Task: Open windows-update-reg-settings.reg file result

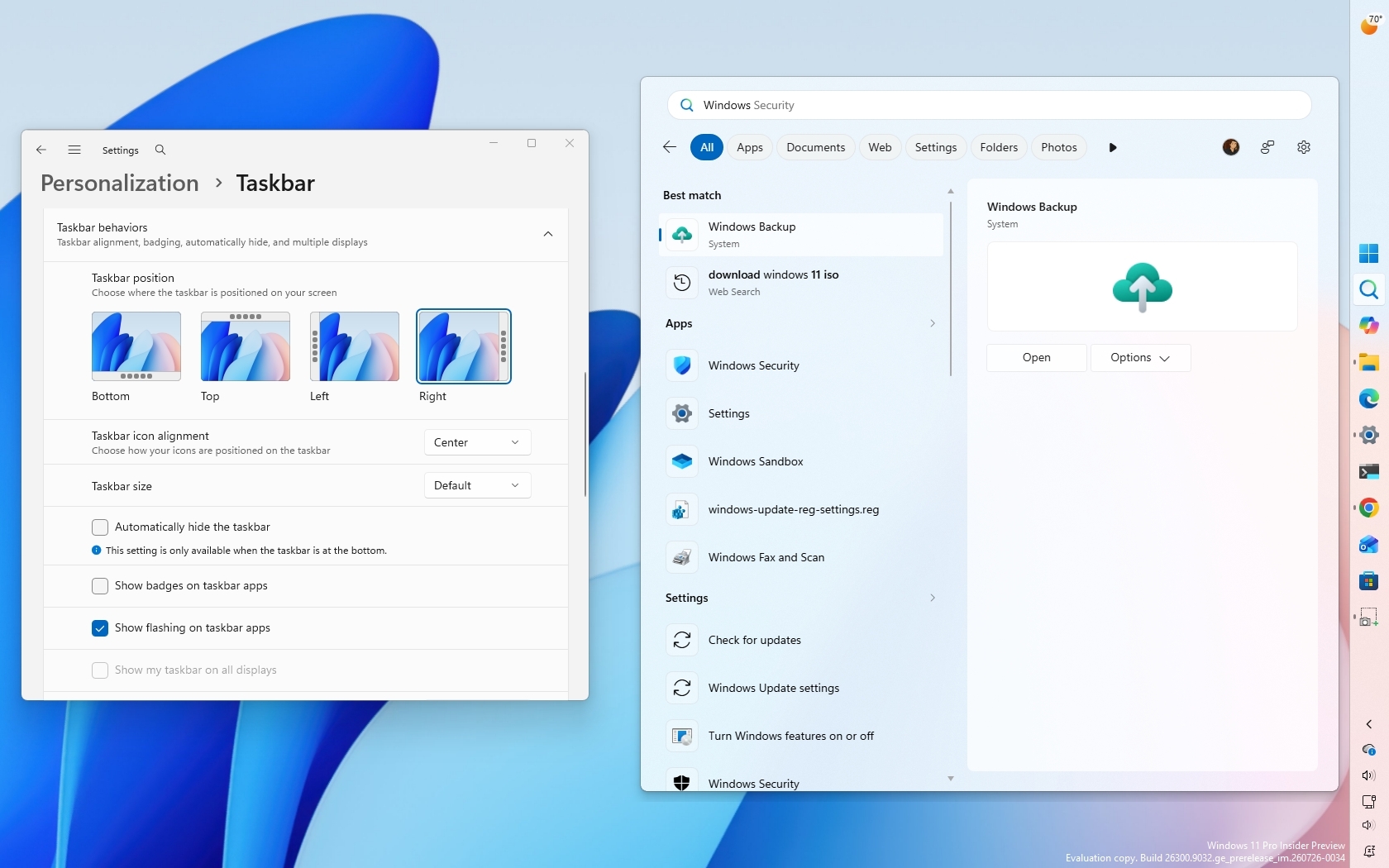Action: click(x=801, y=509)
